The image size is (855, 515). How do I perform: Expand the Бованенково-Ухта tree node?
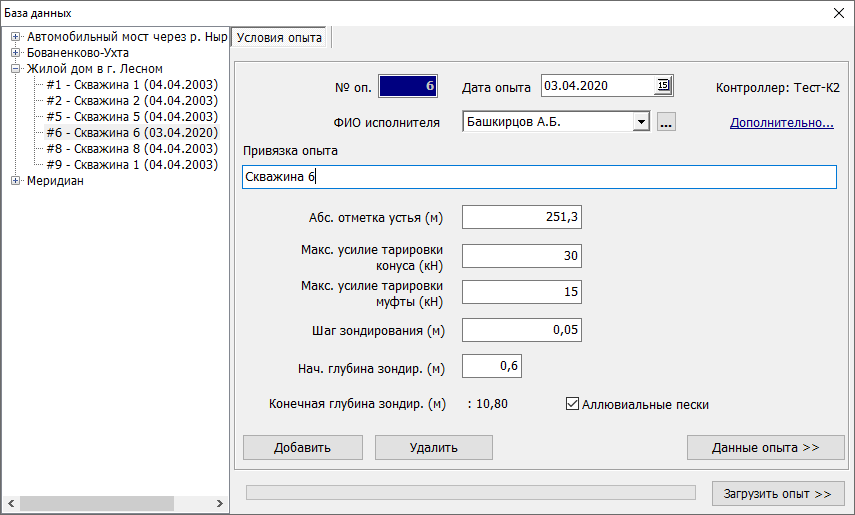tap(16, 53)
